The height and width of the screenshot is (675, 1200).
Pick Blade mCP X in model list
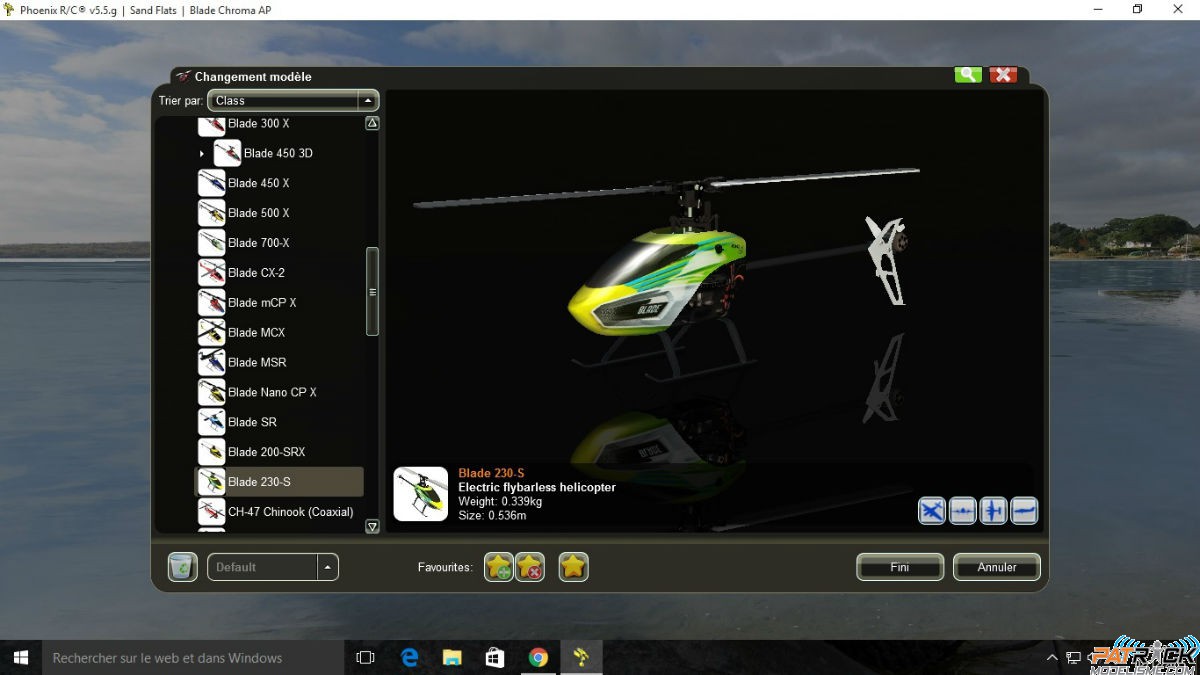coord(262,303)
